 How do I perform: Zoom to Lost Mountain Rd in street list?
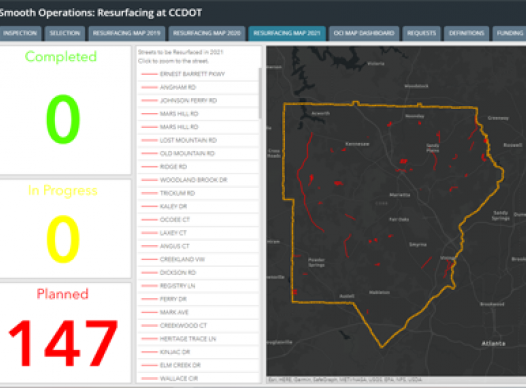point(198,140)
